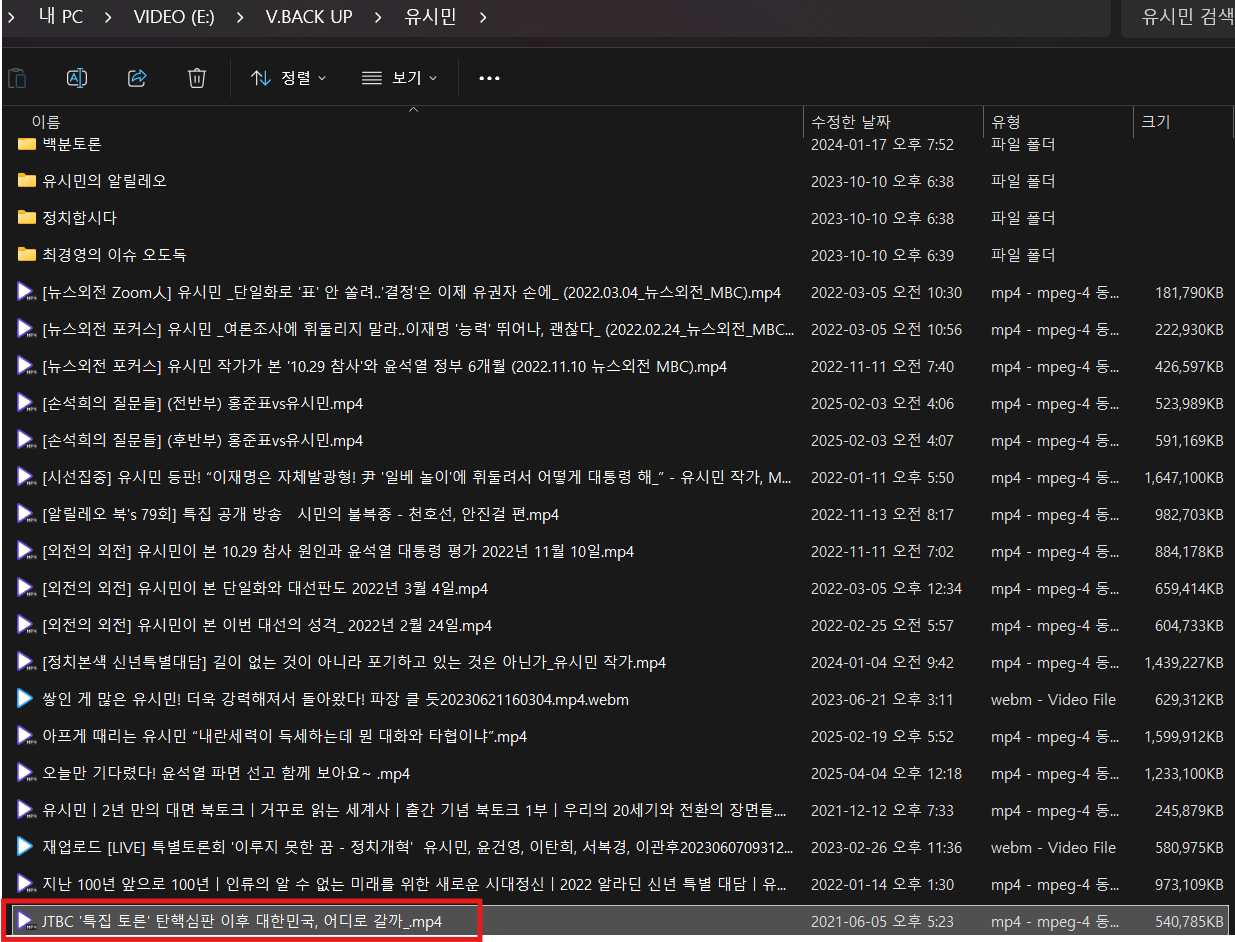Click webm - Video File type of 쌓인 게 많은 유시민

click(x=1053, y=699)
